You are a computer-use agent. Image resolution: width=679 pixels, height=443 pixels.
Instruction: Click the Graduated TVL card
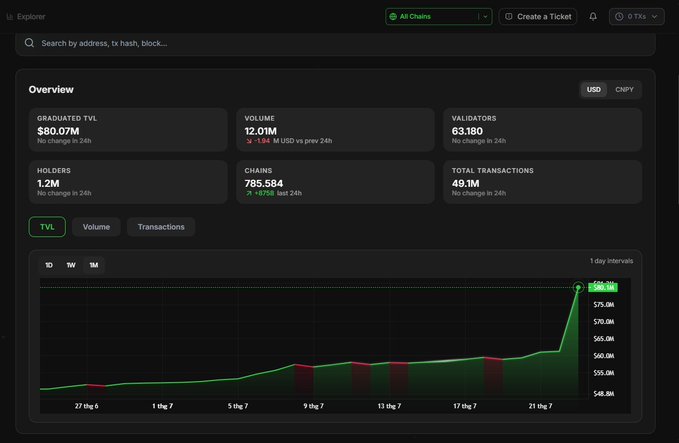pyautogui.click(x=128, y=130)
